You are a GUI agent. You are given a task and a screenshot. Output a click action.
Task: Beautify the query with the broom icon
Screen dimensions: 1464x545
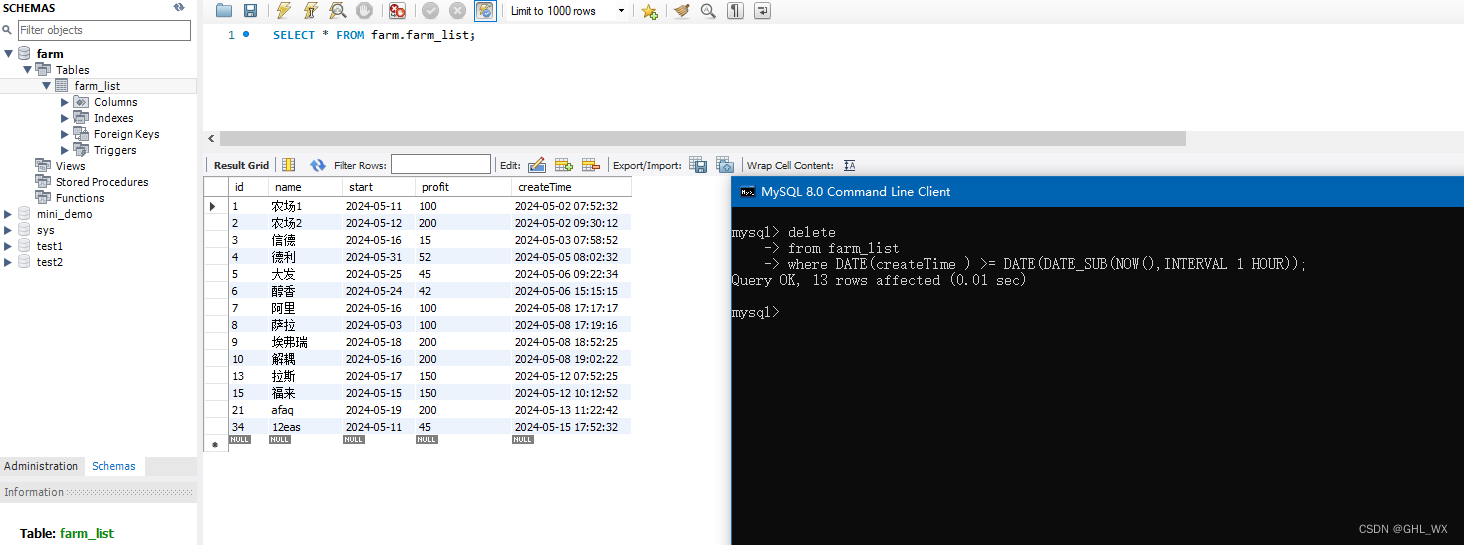click(x=681, y=11)
